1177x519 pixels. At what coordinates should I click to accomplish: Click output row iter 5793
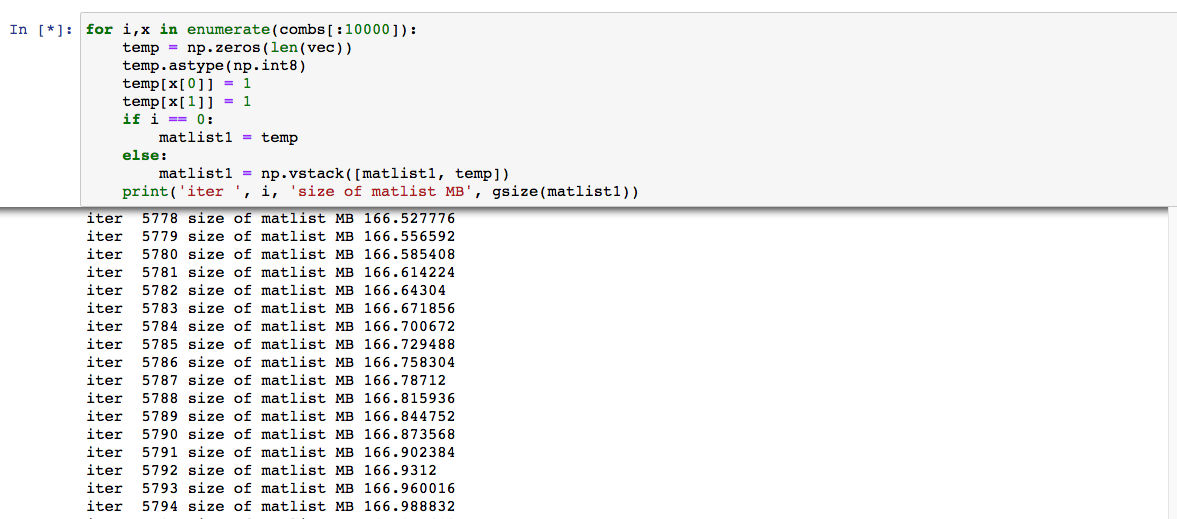[x=271, y=489]
